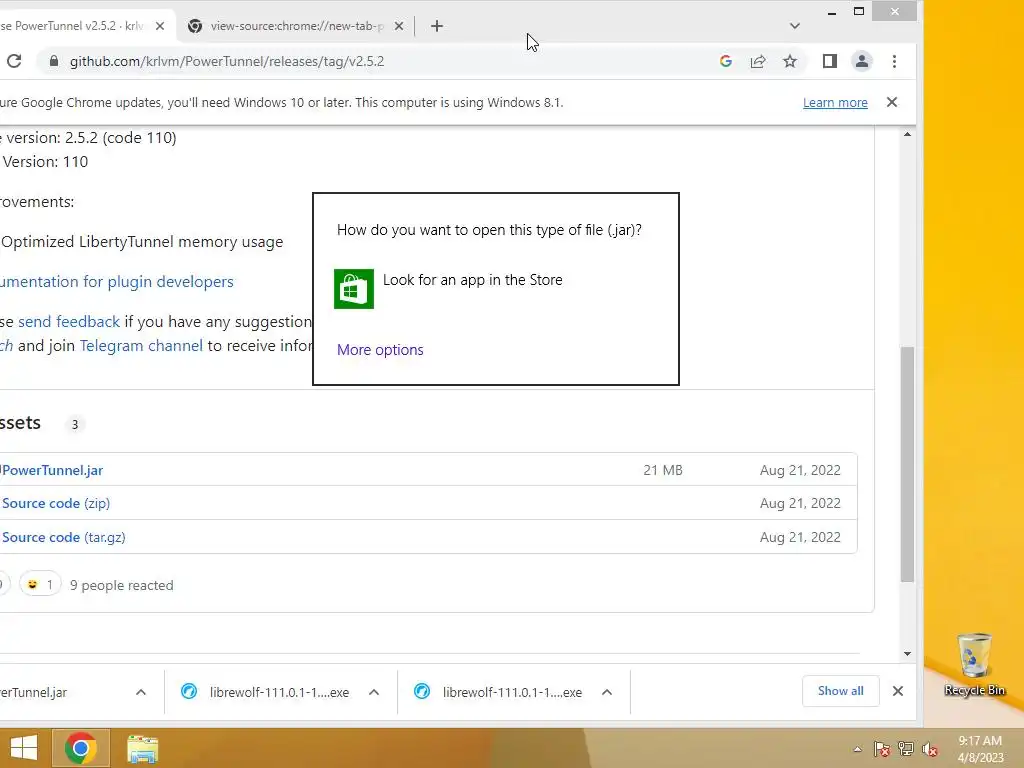The width and height of the screenshot is (1024, 768).
Task: Close the view-source tab
Action: click(399, 26)
